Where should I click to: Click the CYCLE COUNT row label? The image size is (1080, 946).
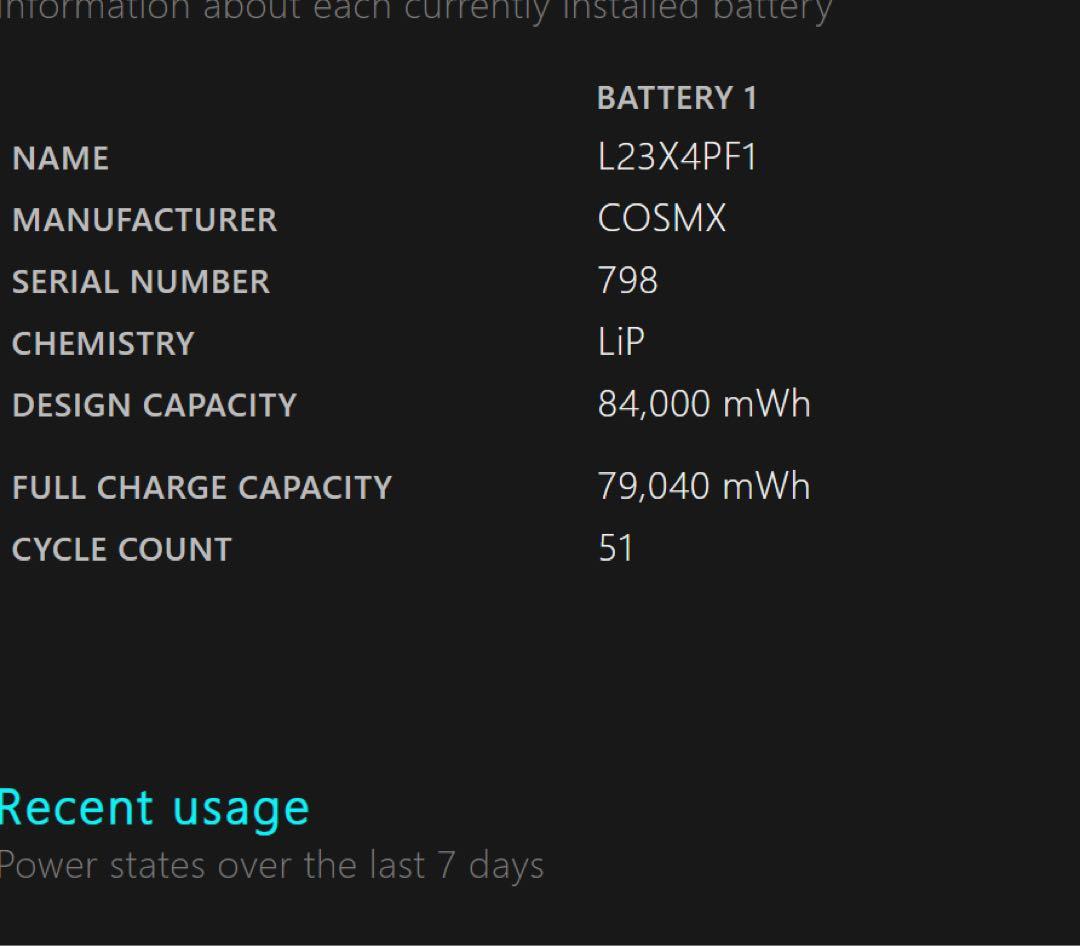tap(121, 550)
